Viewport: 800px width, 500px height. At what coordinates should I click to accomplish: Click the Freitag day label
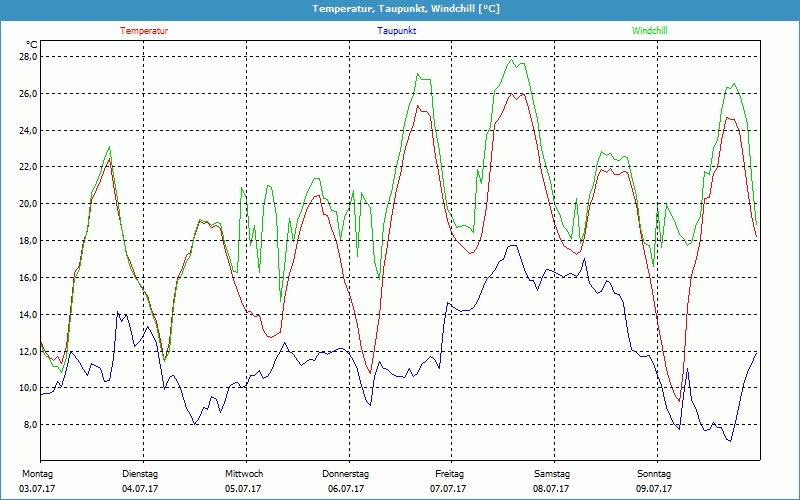click(449, 474)
